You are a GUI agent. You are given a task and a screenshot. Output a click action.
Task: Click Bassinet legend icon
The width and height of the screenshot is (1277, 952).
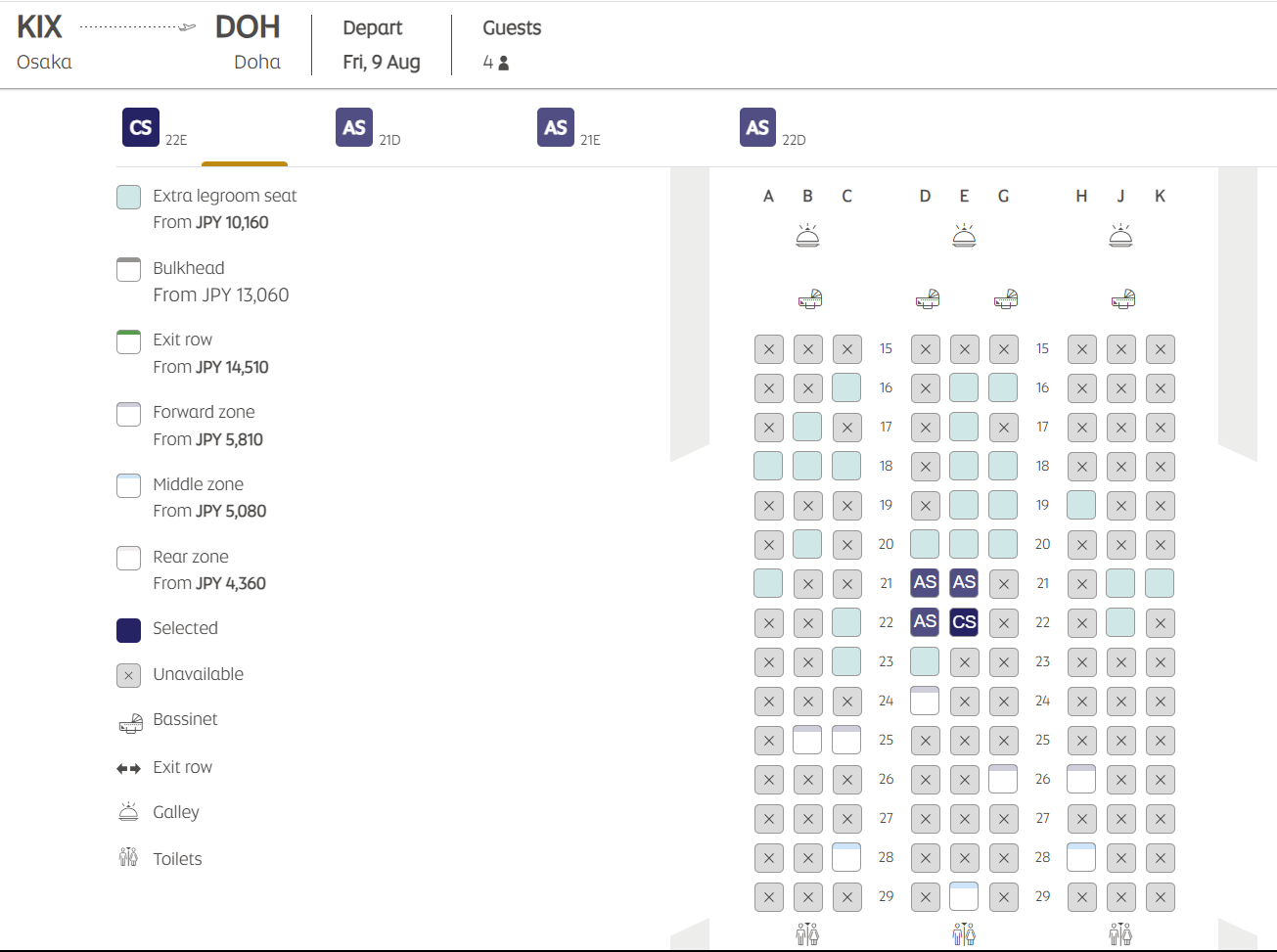(130, 724)
